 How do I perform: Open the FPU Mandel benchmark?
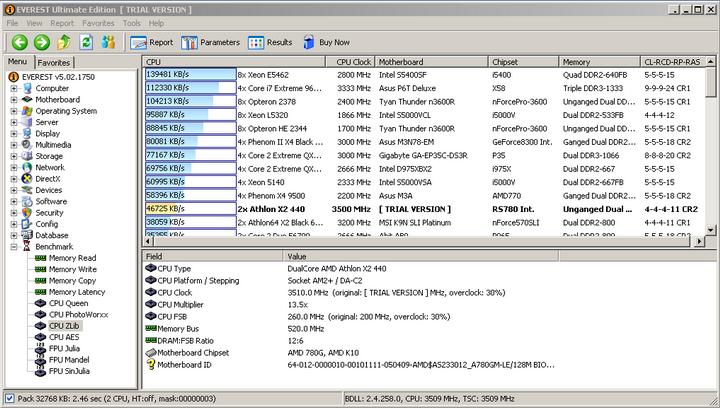click(69, 360)
